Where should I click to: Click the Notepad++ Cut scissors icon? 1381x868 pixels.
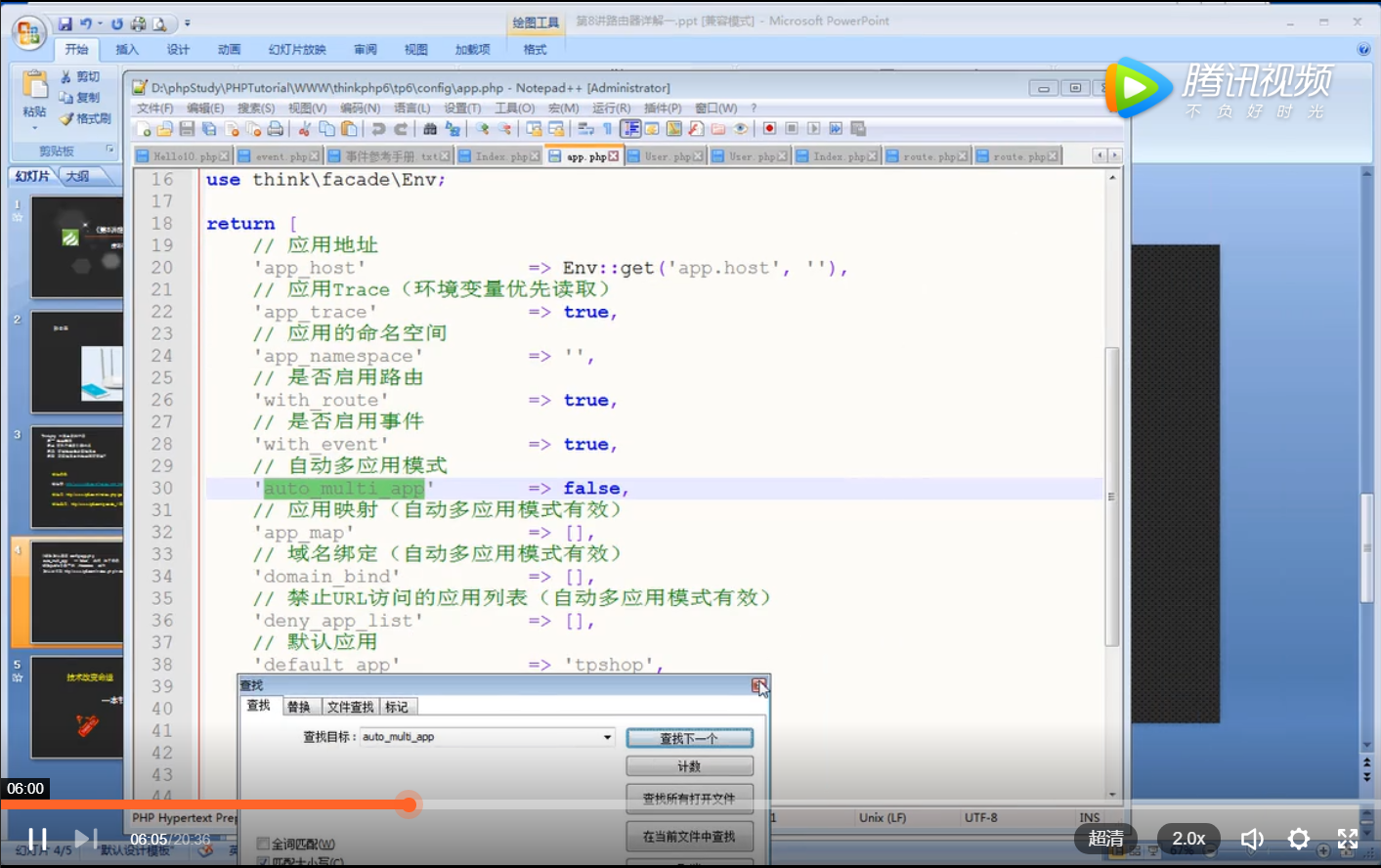point(304,129)
